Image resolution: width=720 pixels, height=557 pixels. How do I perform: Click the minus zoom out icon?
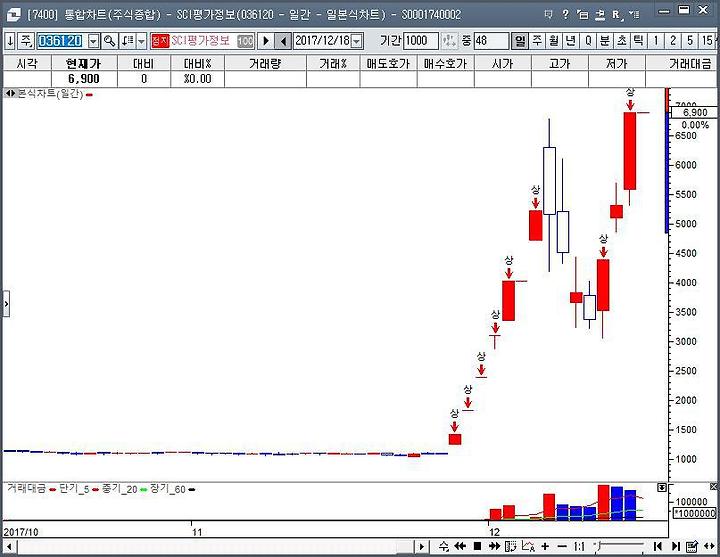point(562,546)
